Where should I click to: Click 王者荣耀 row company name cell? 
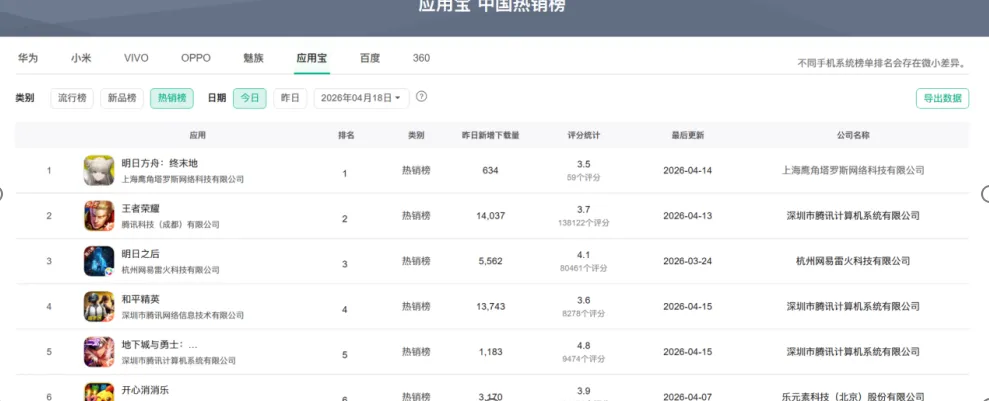click(x=853, y=216)
